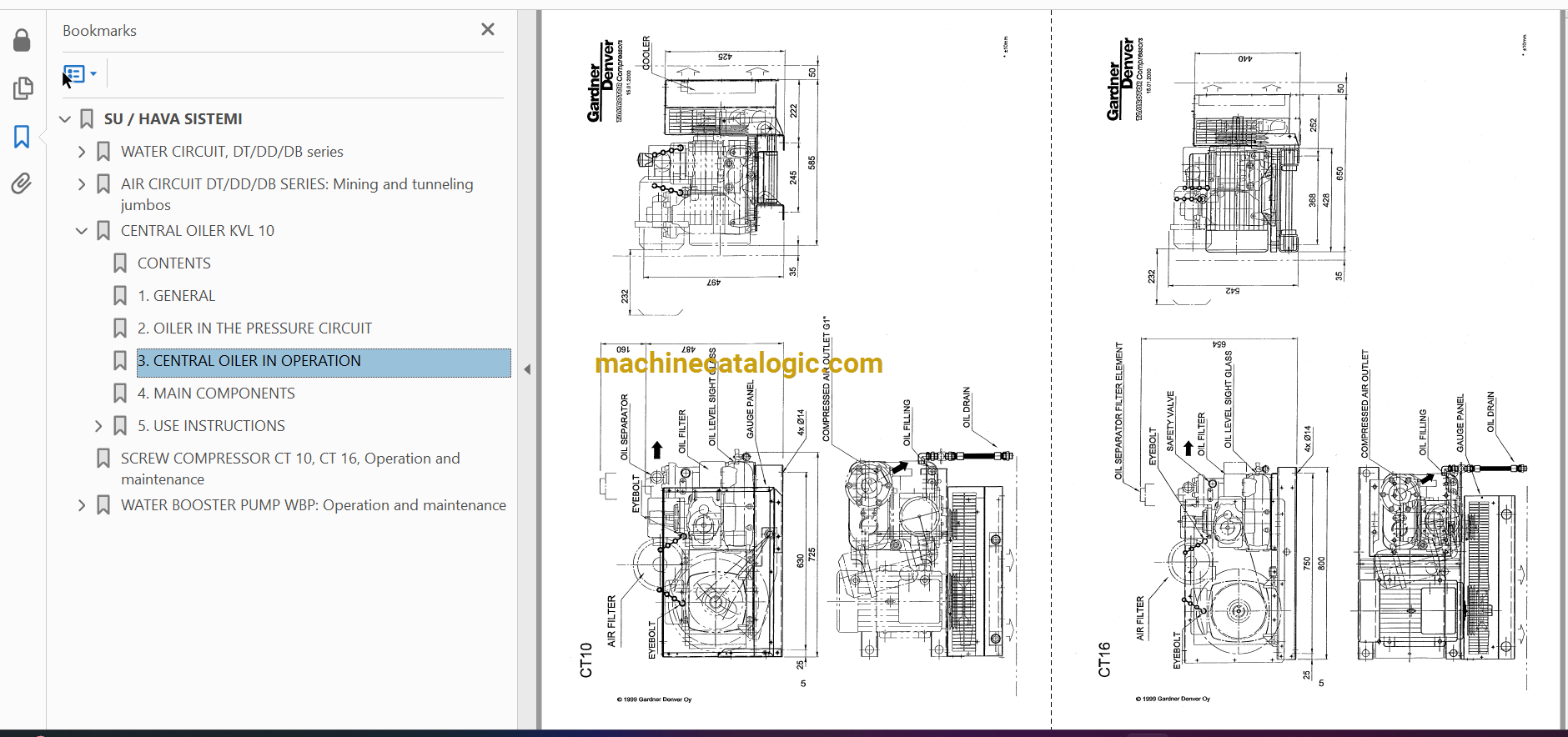This screenshot has width=1568, height=737.
Task: Click bookmark icon beside 2. OILER IN THE PRESSURE CIRCUIT
Action: [120, 328]
